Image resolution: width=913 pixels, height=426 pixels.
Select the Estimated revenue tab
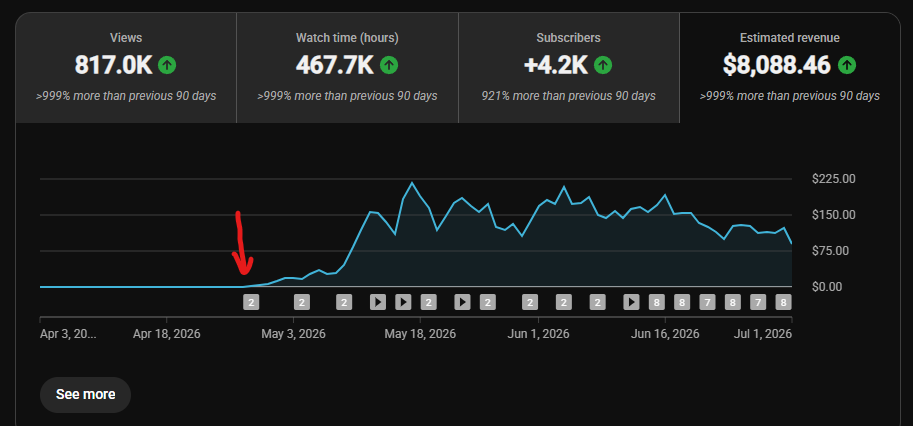pyautogui.click(x=790, y=68)
